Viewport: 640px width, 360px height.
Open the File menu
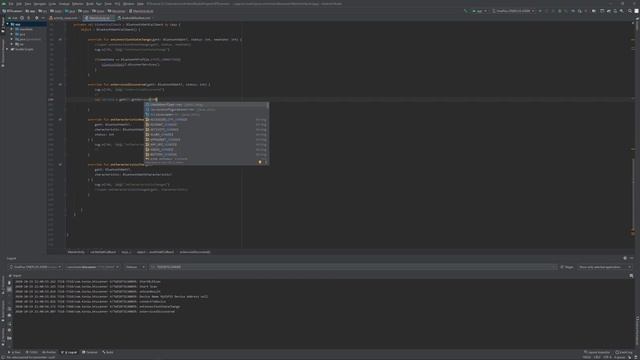pos(11,4)
